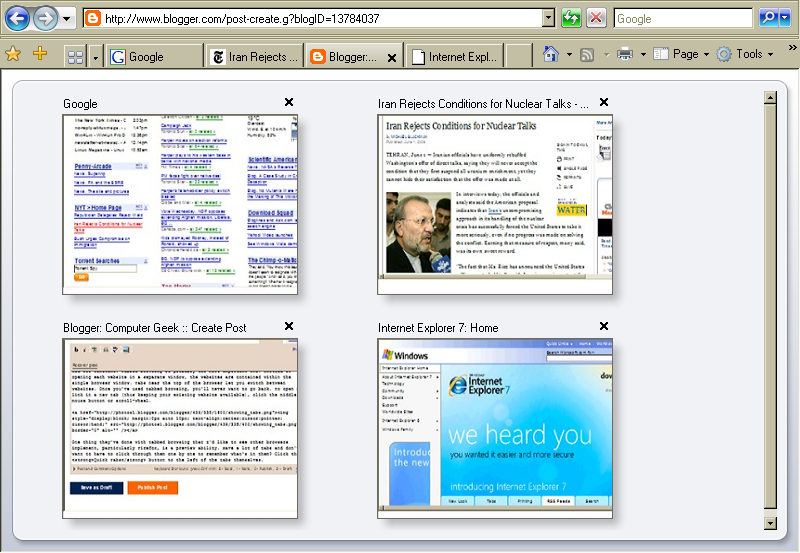Open the Iran Rejects Conditions article thumbnail

pyautogui.click(x=495, y=205)
